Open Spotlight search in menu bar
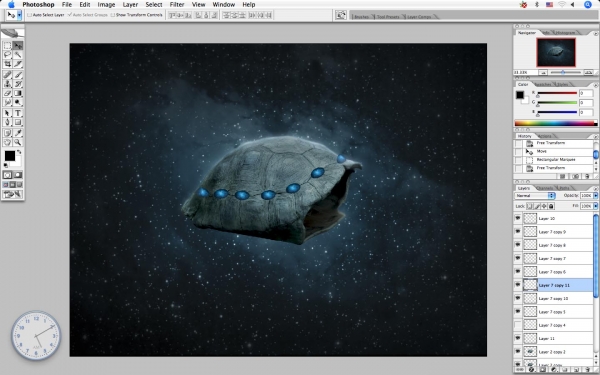600x375 pixels. tap(588, 5)
